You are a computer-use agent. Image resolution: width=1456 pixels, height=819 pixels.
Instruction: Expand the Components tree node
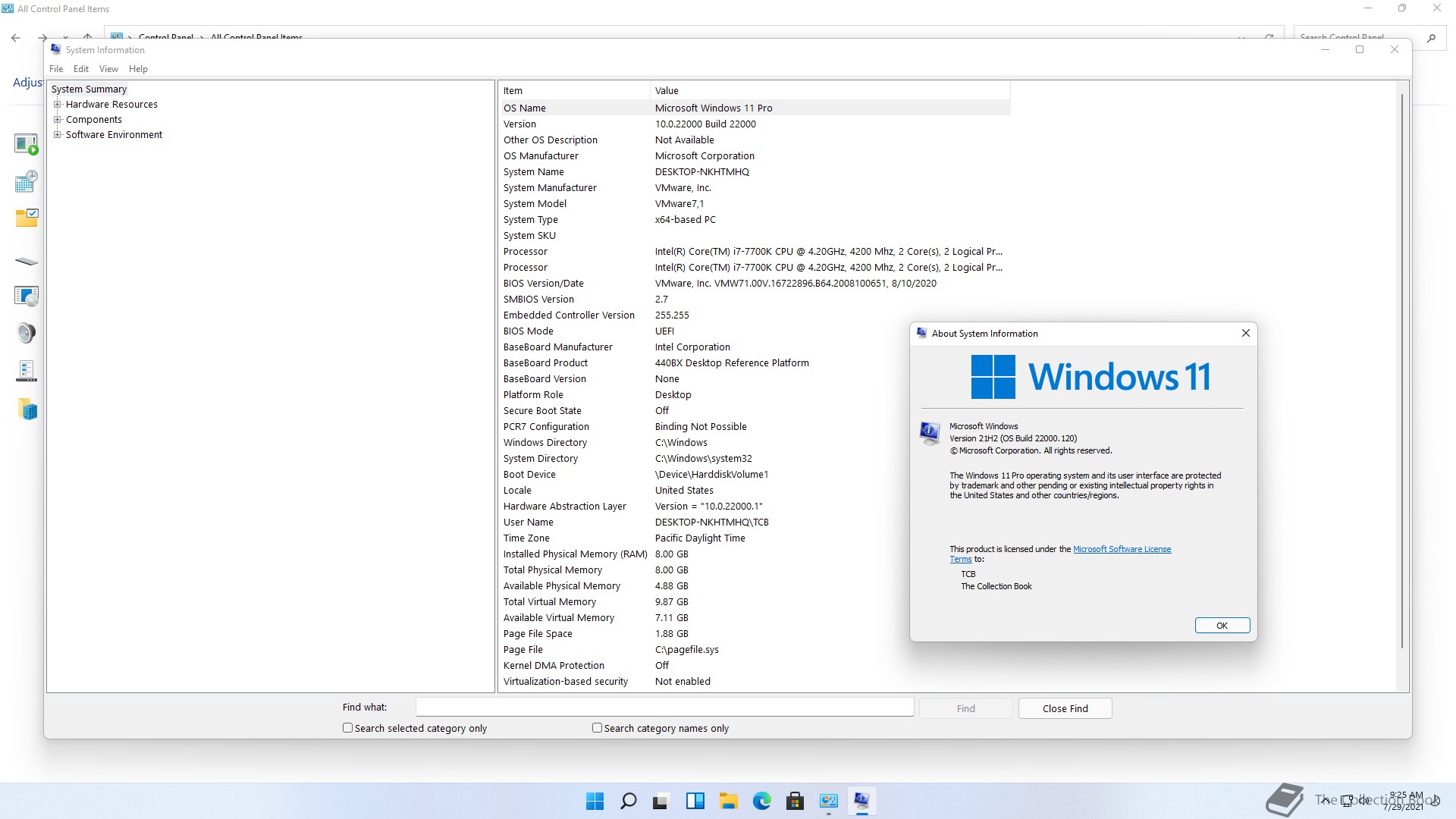pyautogui.click(x=58, y=120)
